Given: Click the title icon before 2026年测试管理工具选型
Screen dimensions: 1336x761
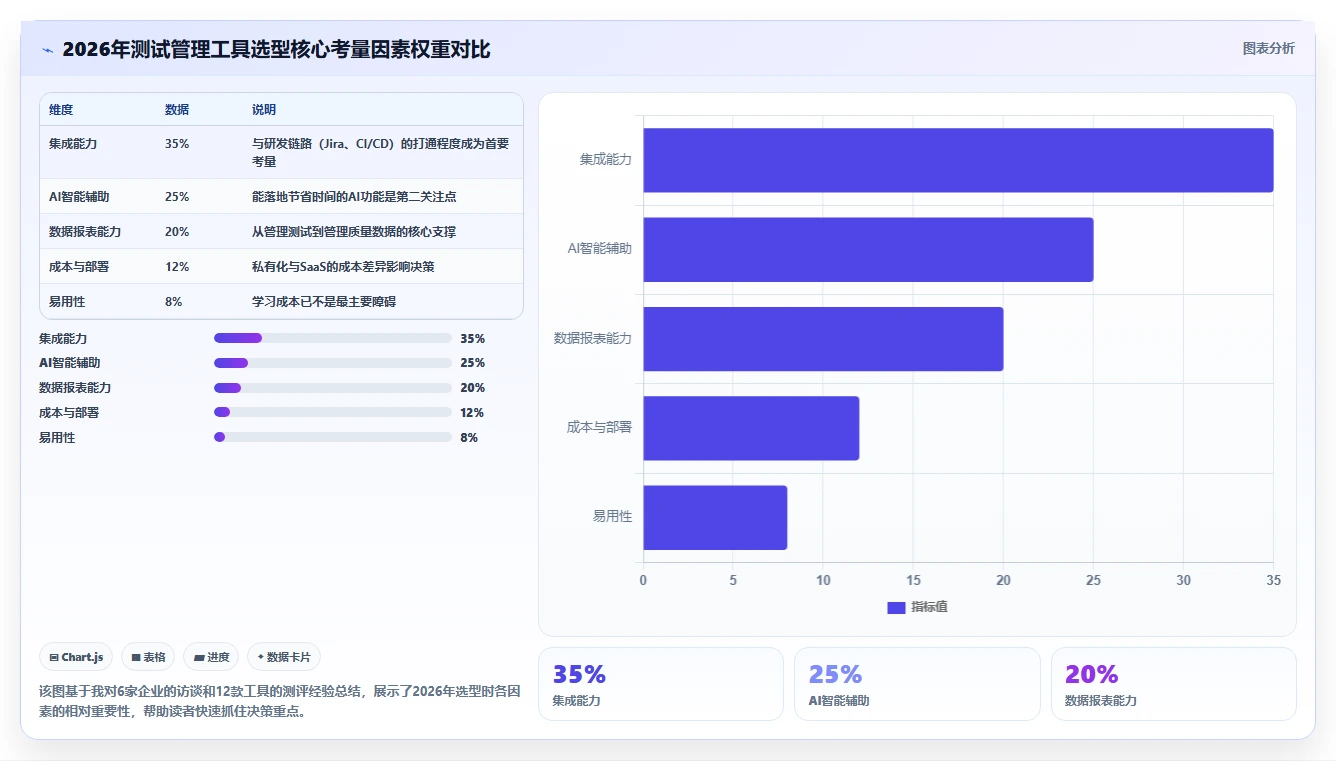Looking at the screenshot, I should pos(47,50).
